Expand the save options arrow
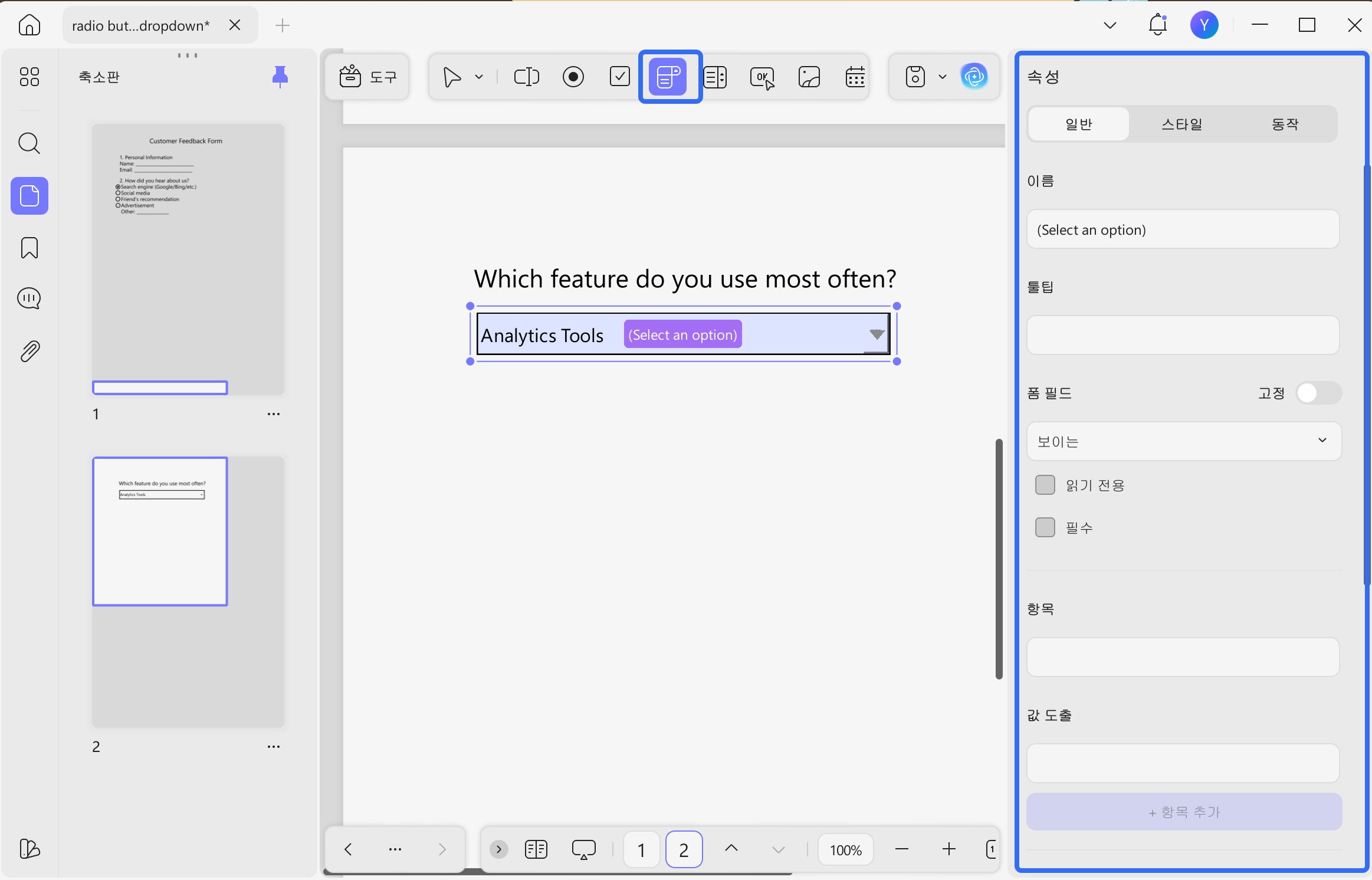Viewport: 1372px width, 880px height. [x=943, y=77]
